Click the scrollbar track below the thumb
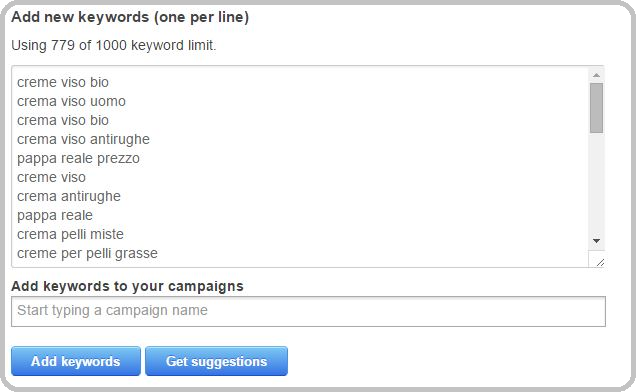The image size is (636, 392). 596,183
